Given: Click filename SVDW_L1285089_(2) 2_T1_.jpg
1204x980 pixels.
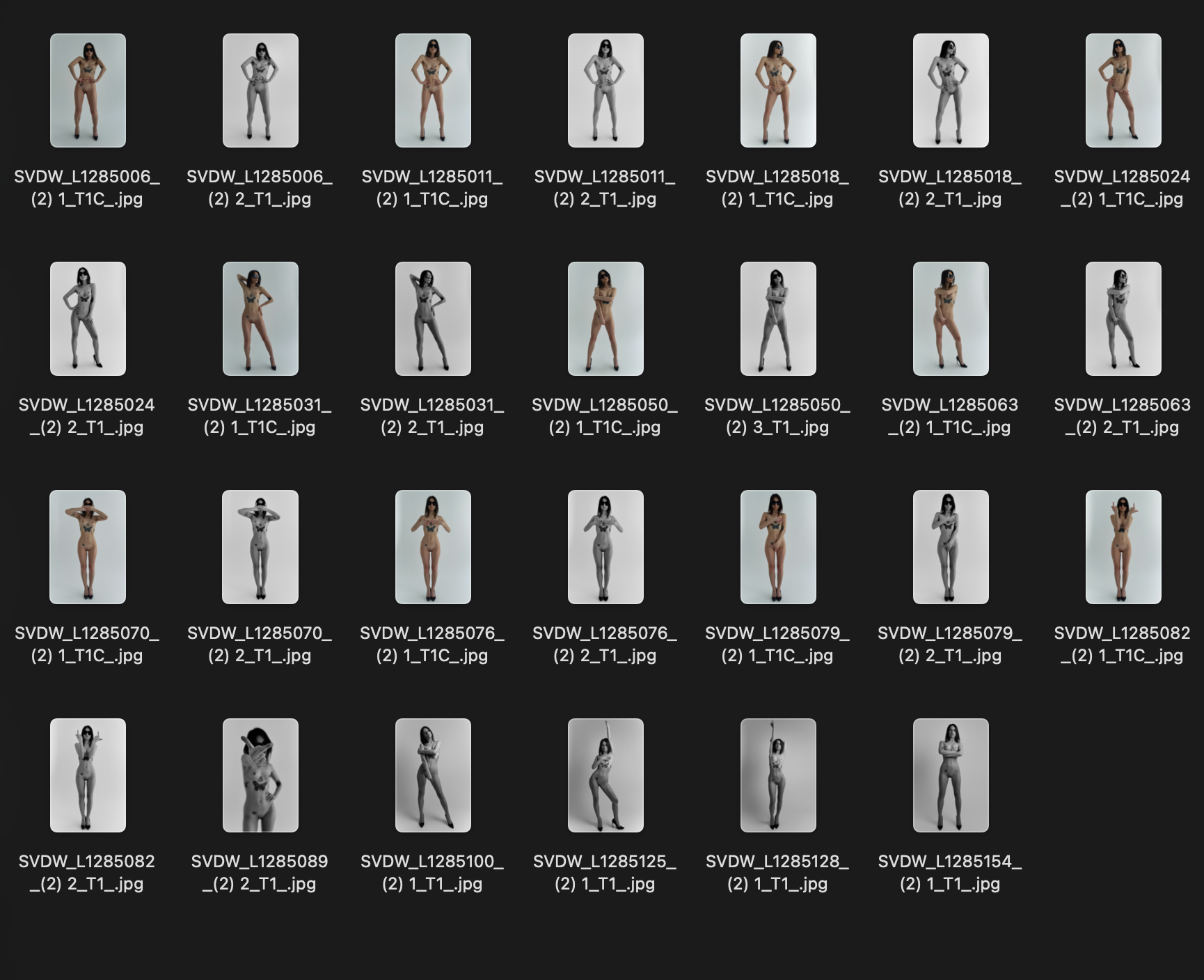Looking at the screenshot, I should (x=260, y=873).
